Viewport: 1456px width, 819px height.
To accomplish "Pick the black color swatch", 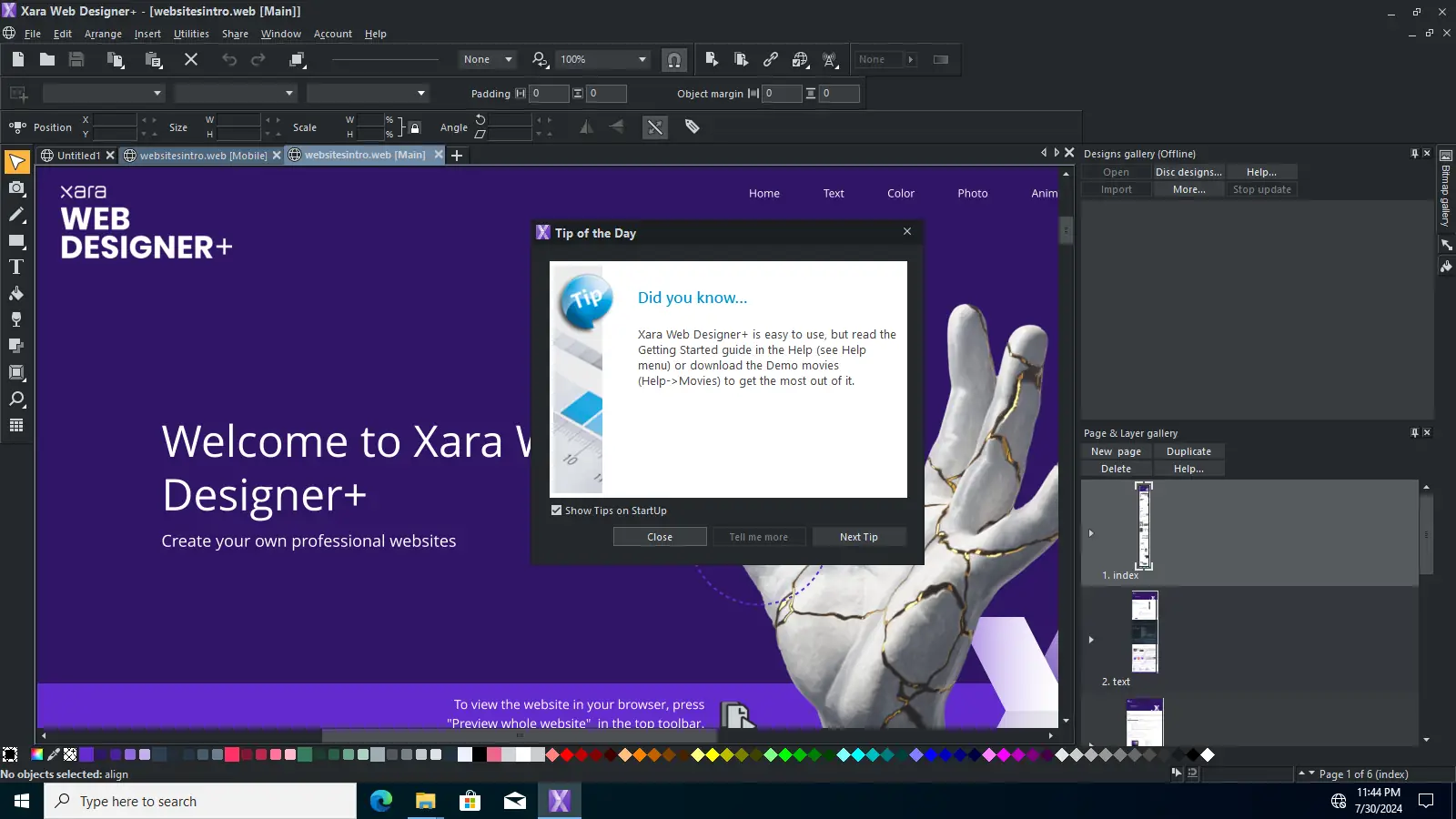I will tap(479, 754).
